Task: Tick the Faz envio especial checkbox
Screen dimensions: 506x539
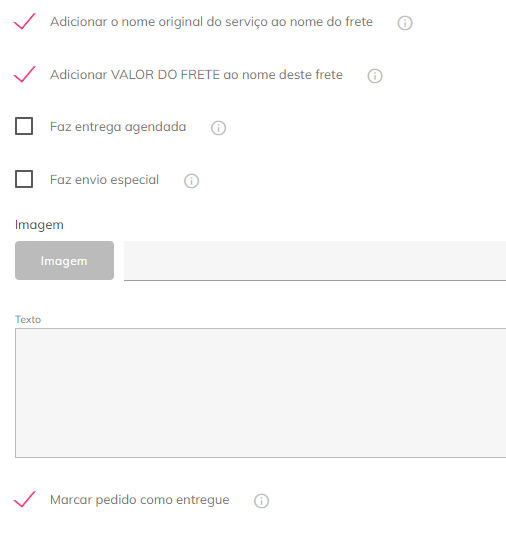Action: [24, 179]
